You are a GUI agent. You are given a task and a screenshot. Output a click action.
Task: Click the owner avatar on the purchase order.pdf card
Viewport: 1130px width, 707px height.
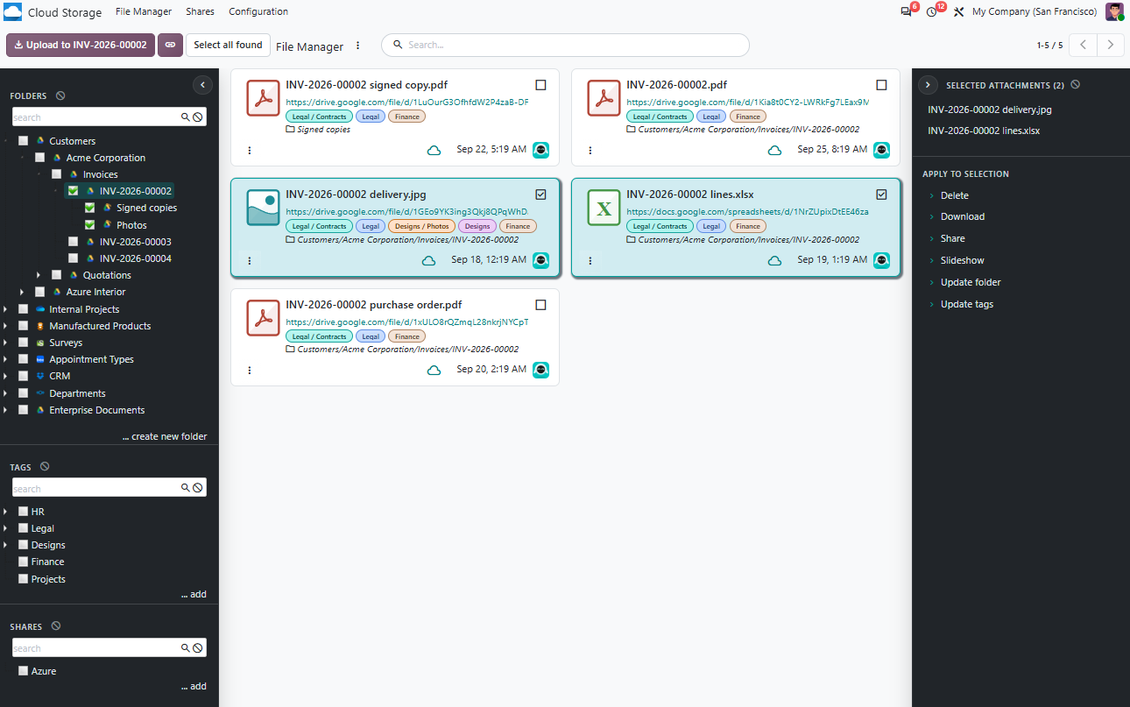(x=540, y=370)
